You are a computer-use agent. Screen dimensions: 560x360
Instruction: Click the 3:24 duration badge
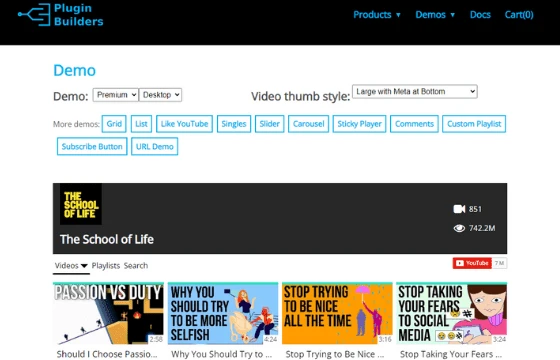click(x=499, y=339)
